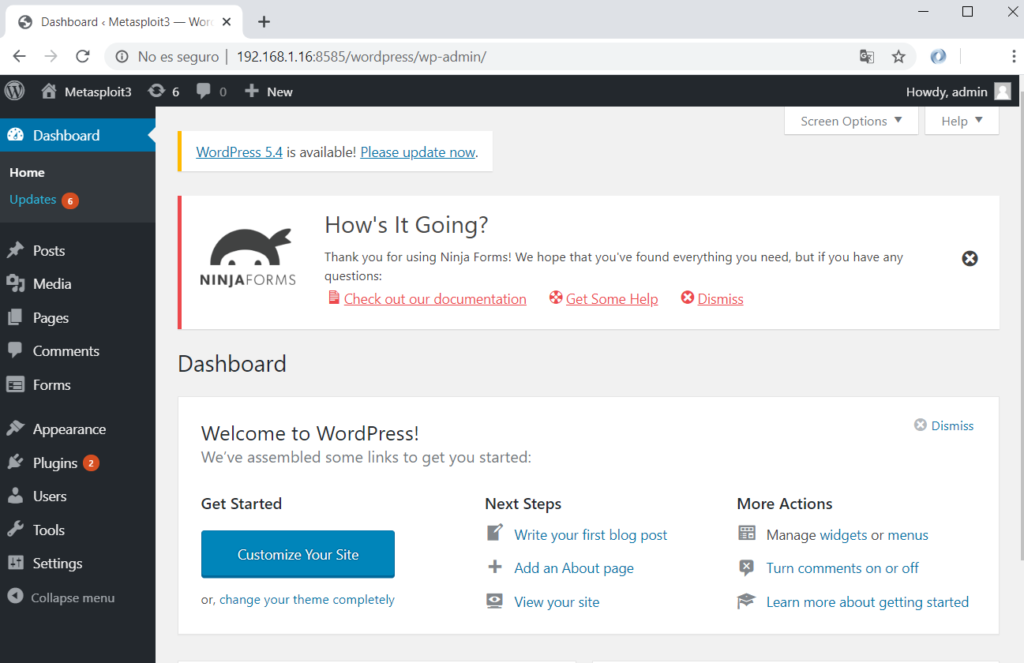Image resolution: width=1024 pixels, height=663 pixels.
Task: Click the page vertical scrollbar
Action: (1020, 327)
